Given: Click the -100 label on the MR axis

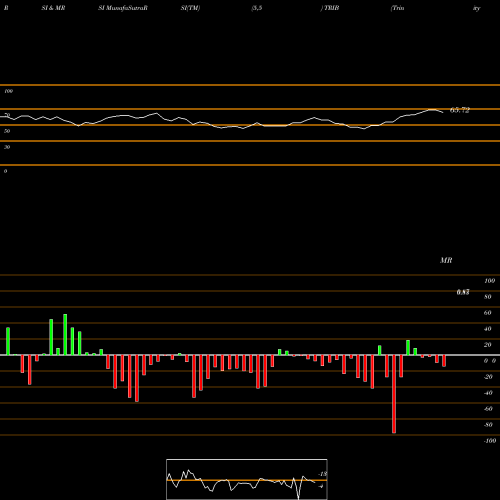Looking at the screenshot, I should pos(490,441).
